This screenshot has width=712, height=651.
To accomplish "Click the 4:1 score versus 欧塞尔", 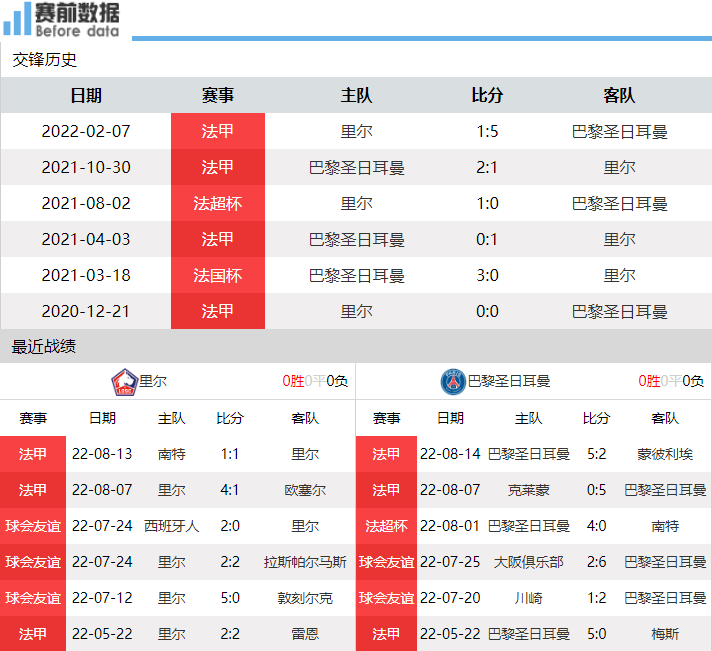I will click(230, 490).
